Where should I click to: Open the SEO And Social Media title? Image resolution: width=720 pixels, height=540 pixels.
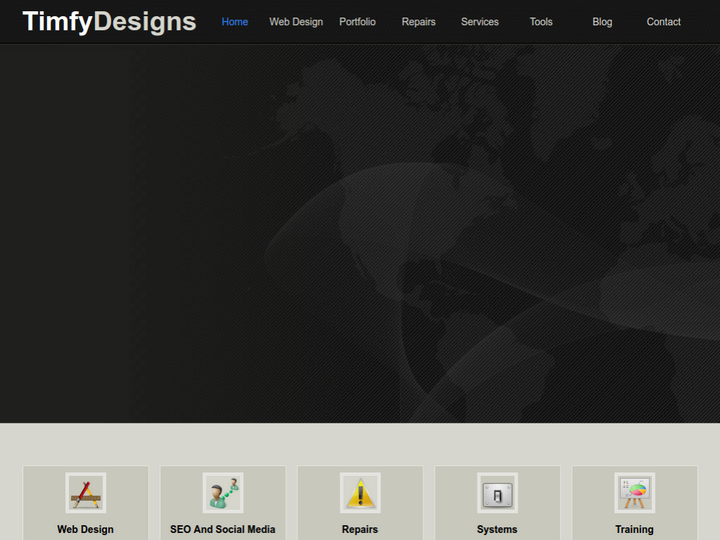tap(223, 529)
